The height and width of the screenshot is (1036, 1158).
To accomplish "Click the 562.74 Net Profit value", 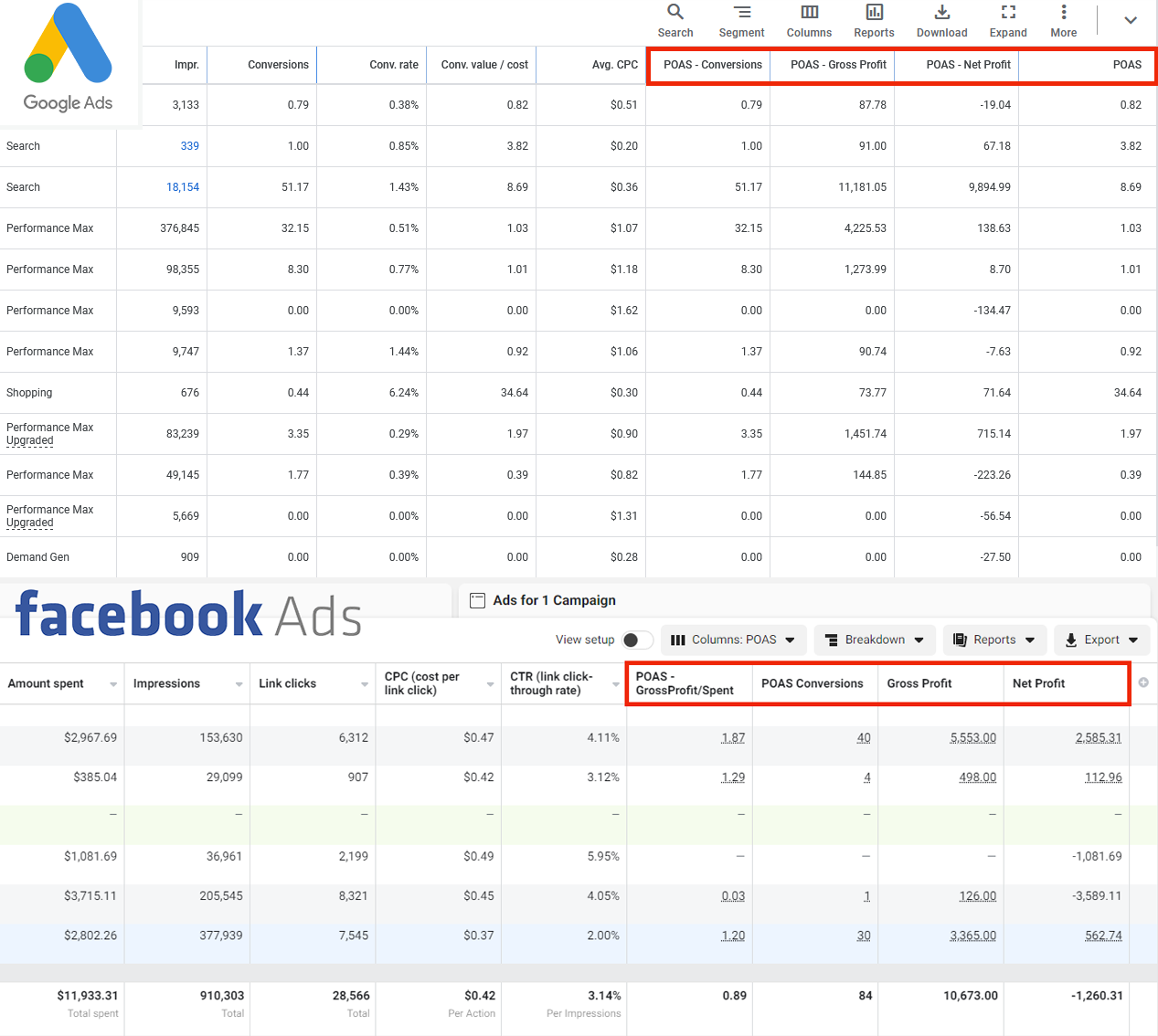I will pyautogui.click(x=1103, y=936).
